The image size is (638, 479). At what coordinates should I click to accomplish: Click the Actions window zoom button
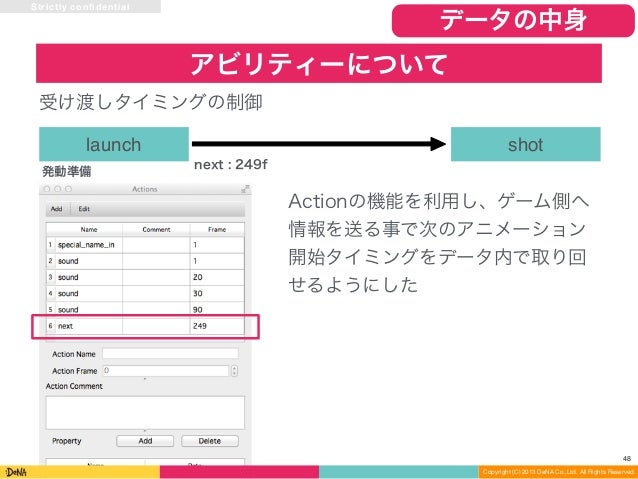pos(68,189)
